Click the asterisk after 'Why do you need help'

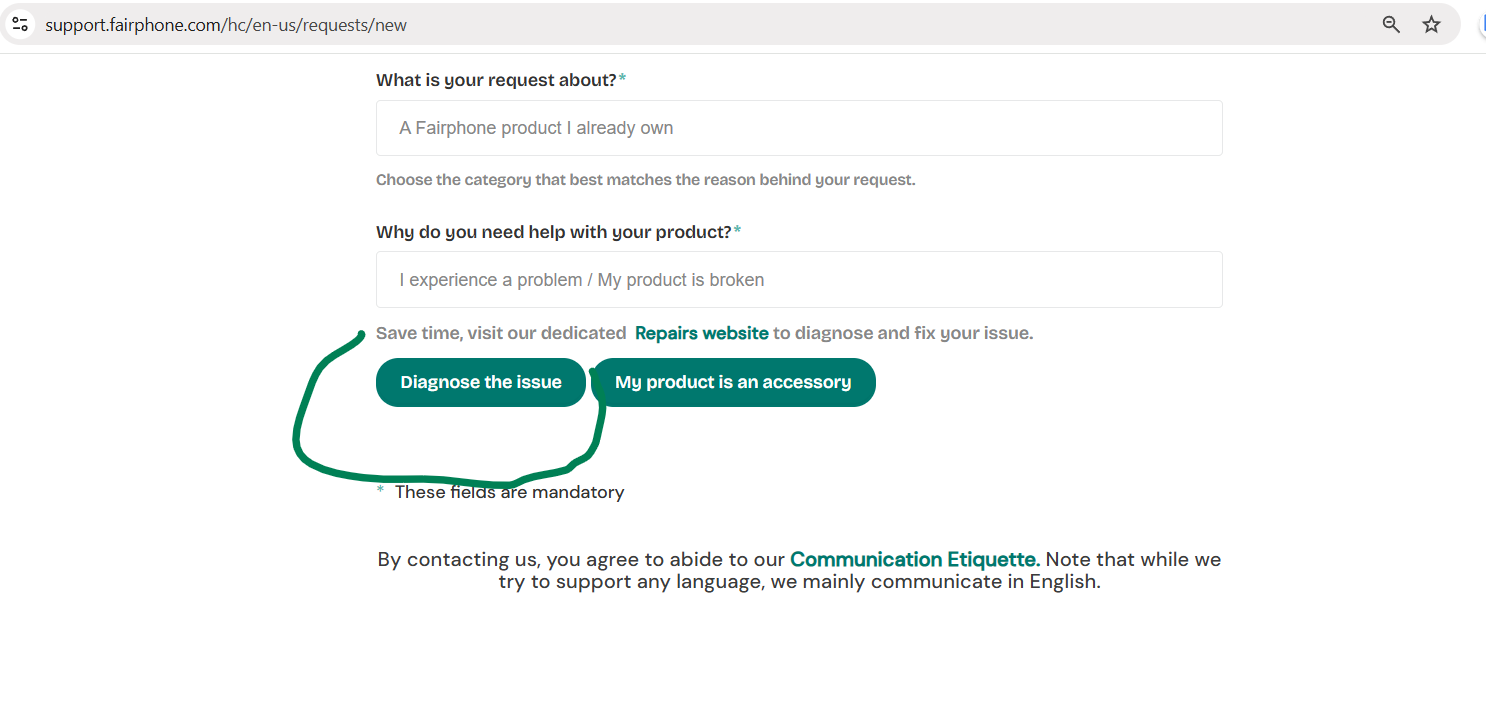coord(737,230)
